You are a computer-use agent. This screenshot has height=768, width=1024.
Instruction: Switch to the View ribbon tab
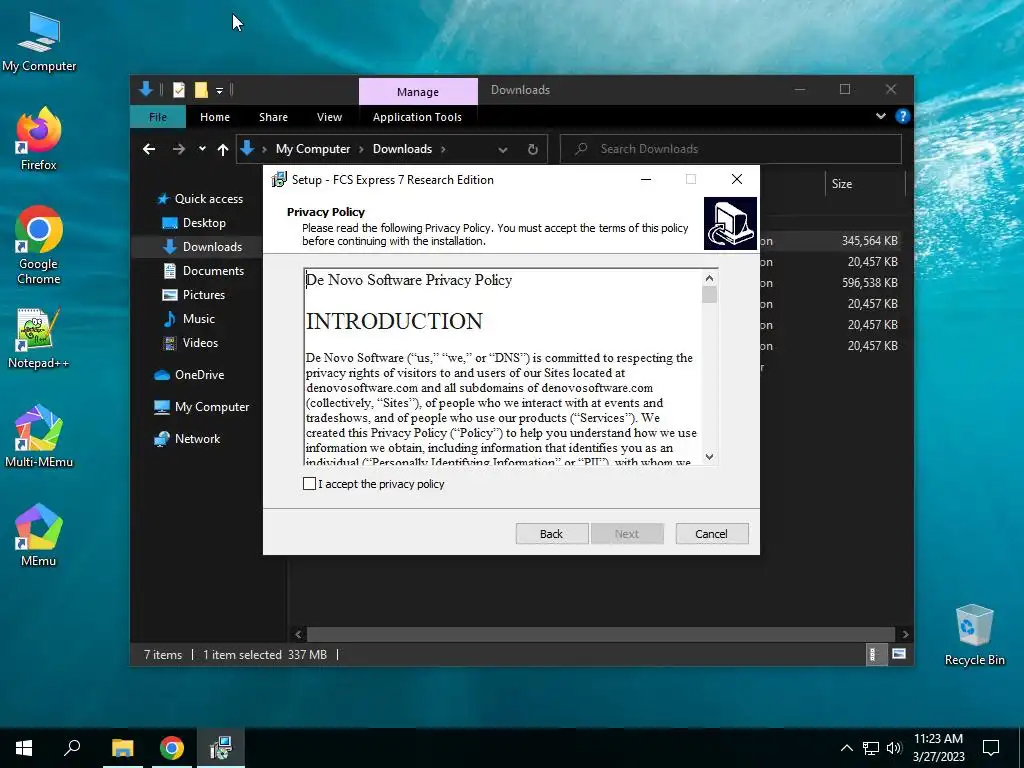(329, 117)
